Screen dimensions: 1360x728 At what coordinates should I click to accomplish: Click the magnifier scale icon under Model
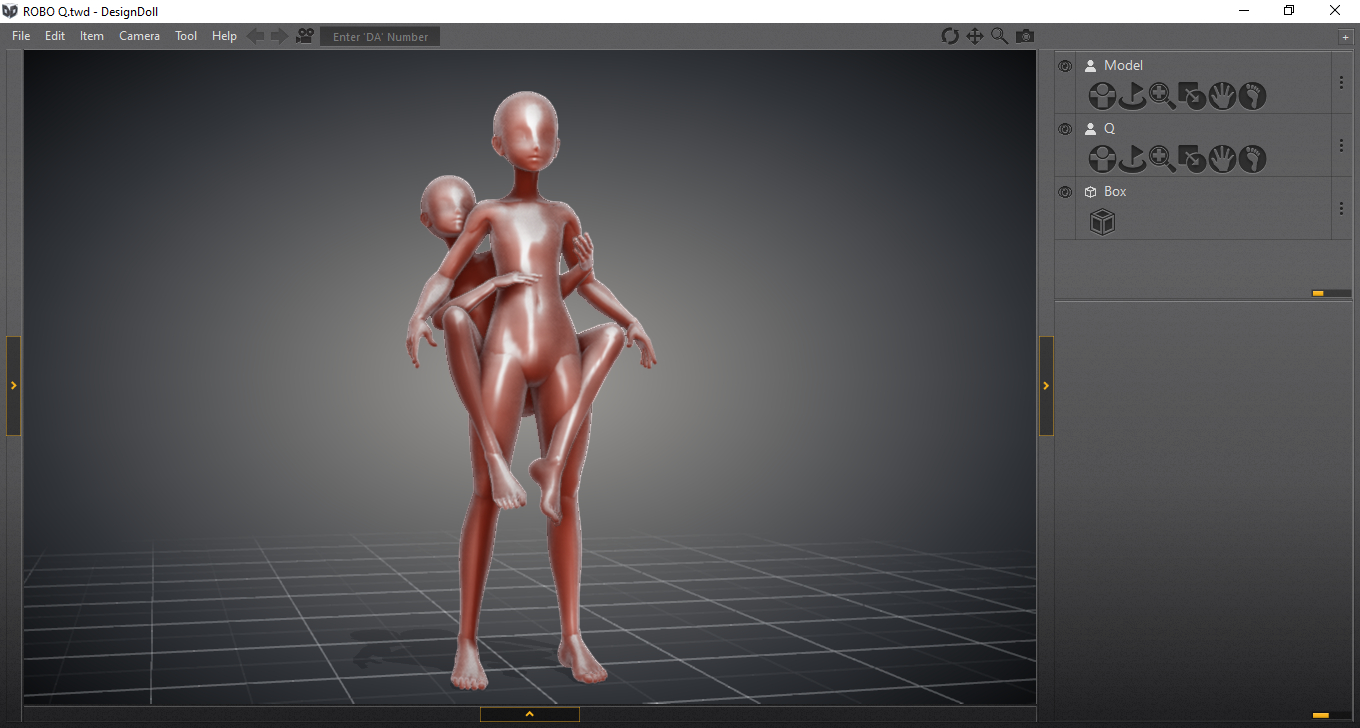click(x=1162, y=96)
